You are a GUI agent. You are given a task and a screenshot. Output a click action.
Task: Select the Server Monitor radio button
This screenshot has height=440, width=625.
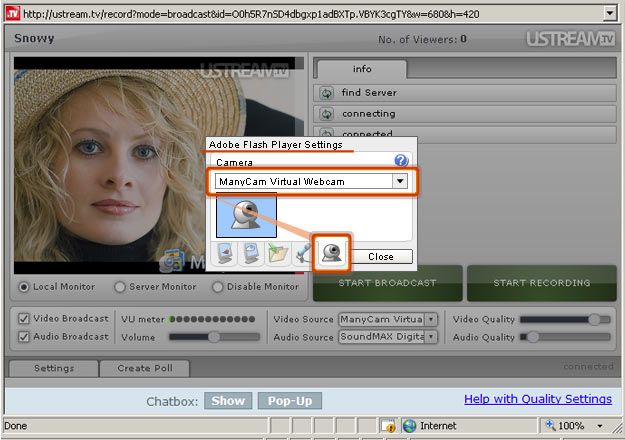(x=120, y=286)
